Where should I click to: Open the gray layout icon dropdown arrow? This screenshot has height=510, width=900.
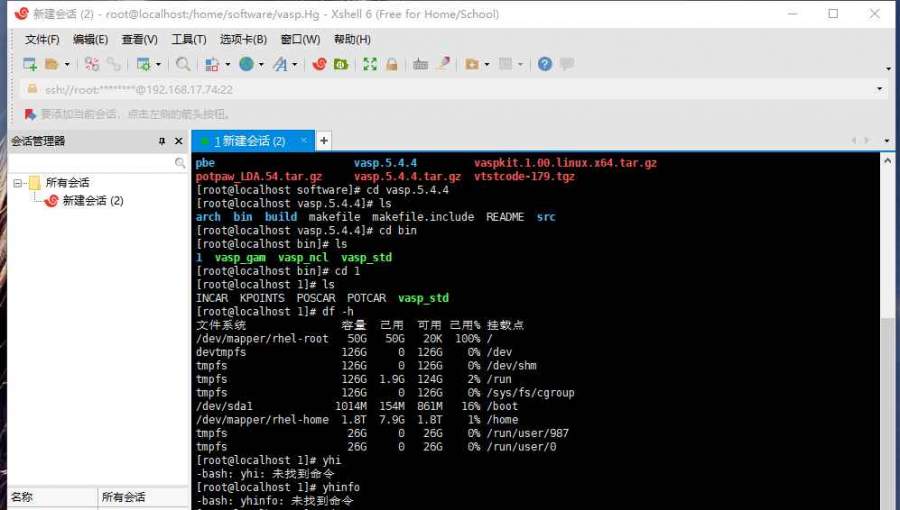click(521, 64)
